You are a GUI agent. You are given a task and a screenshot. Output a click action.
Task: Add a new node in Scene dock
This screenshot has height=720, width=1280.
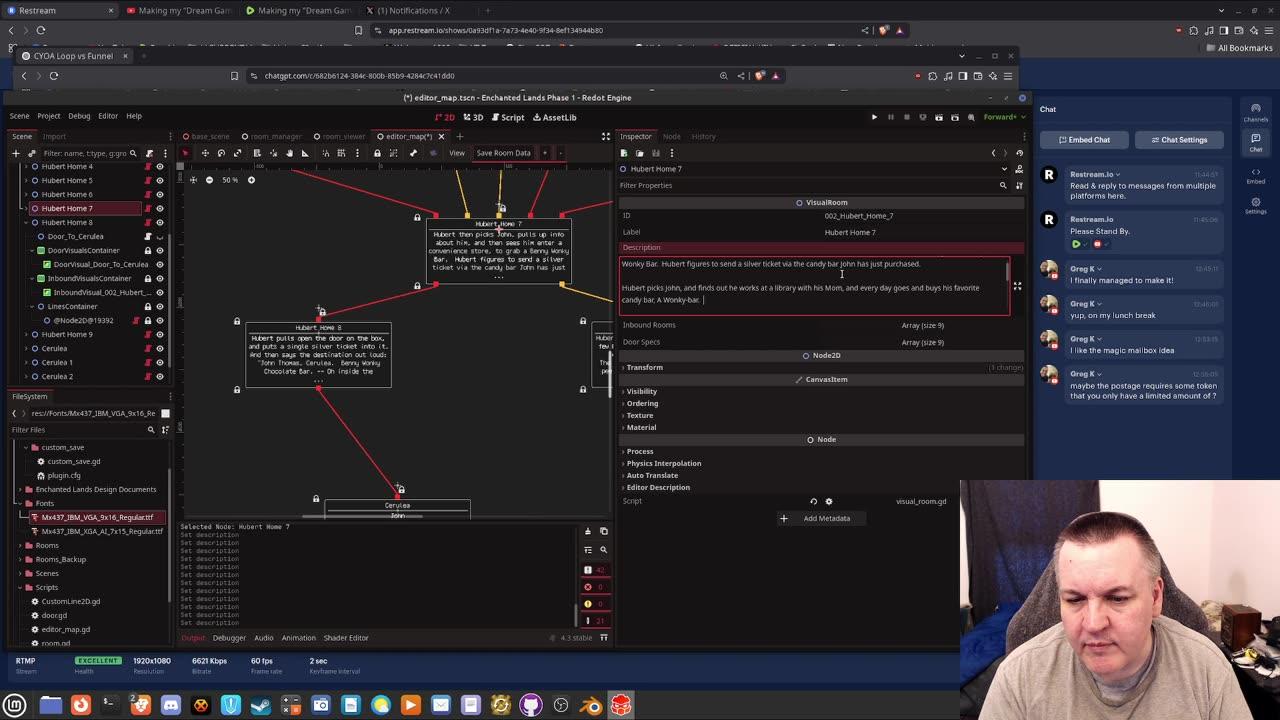(16, 153)
